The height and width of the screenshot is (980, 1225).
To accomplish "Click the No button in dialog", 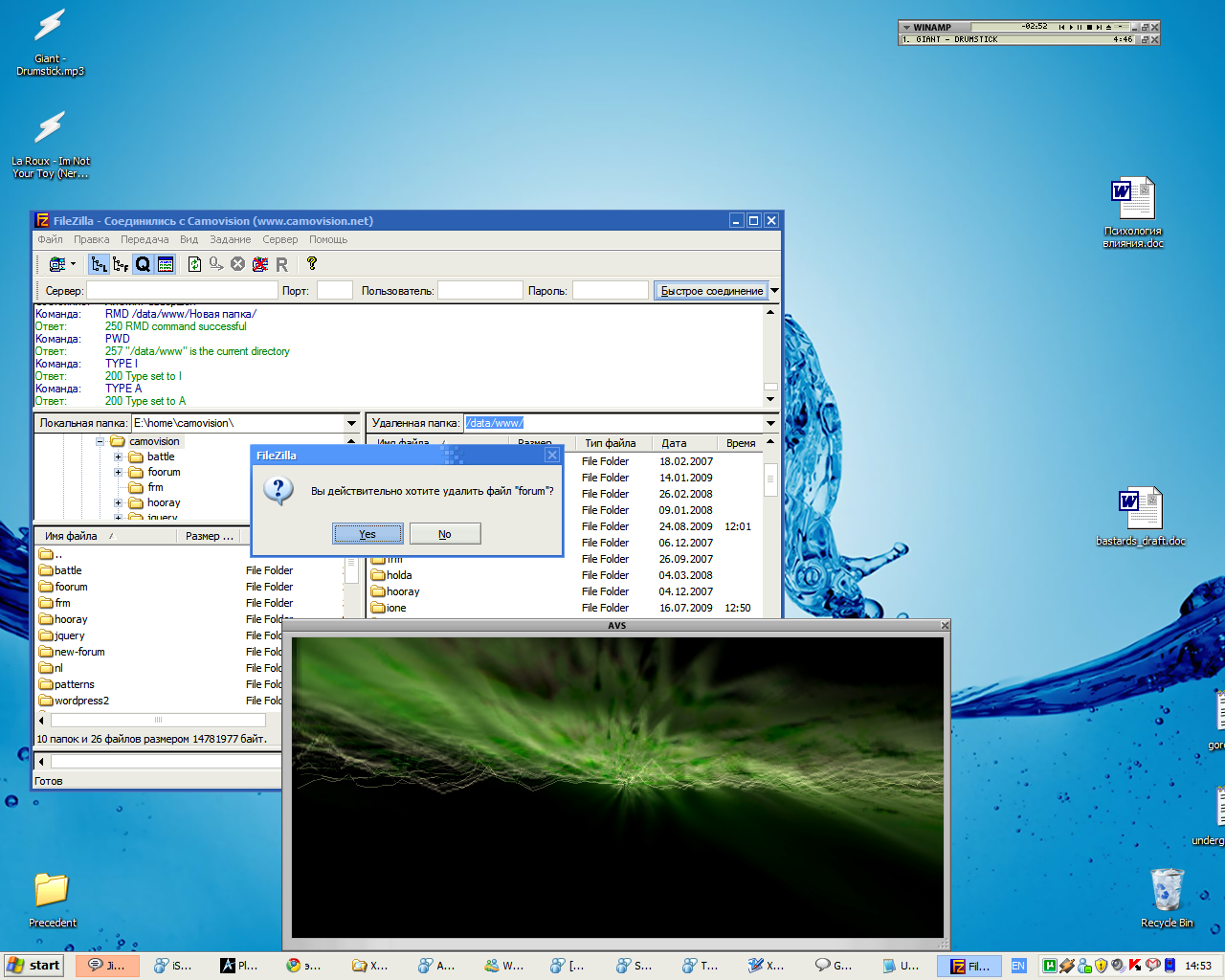I will pyautogui.click(x=445, y=534).
